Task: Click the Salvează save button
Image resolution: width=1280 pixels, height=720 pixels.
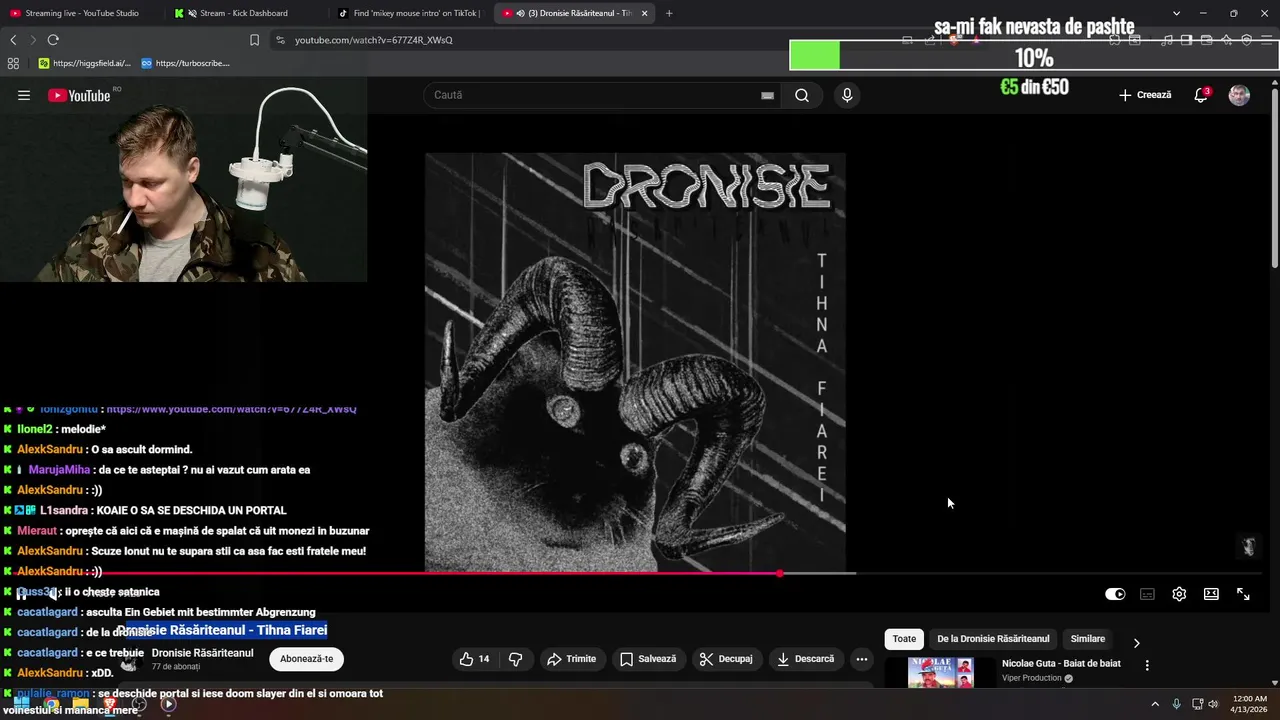Action: [648, 659]
